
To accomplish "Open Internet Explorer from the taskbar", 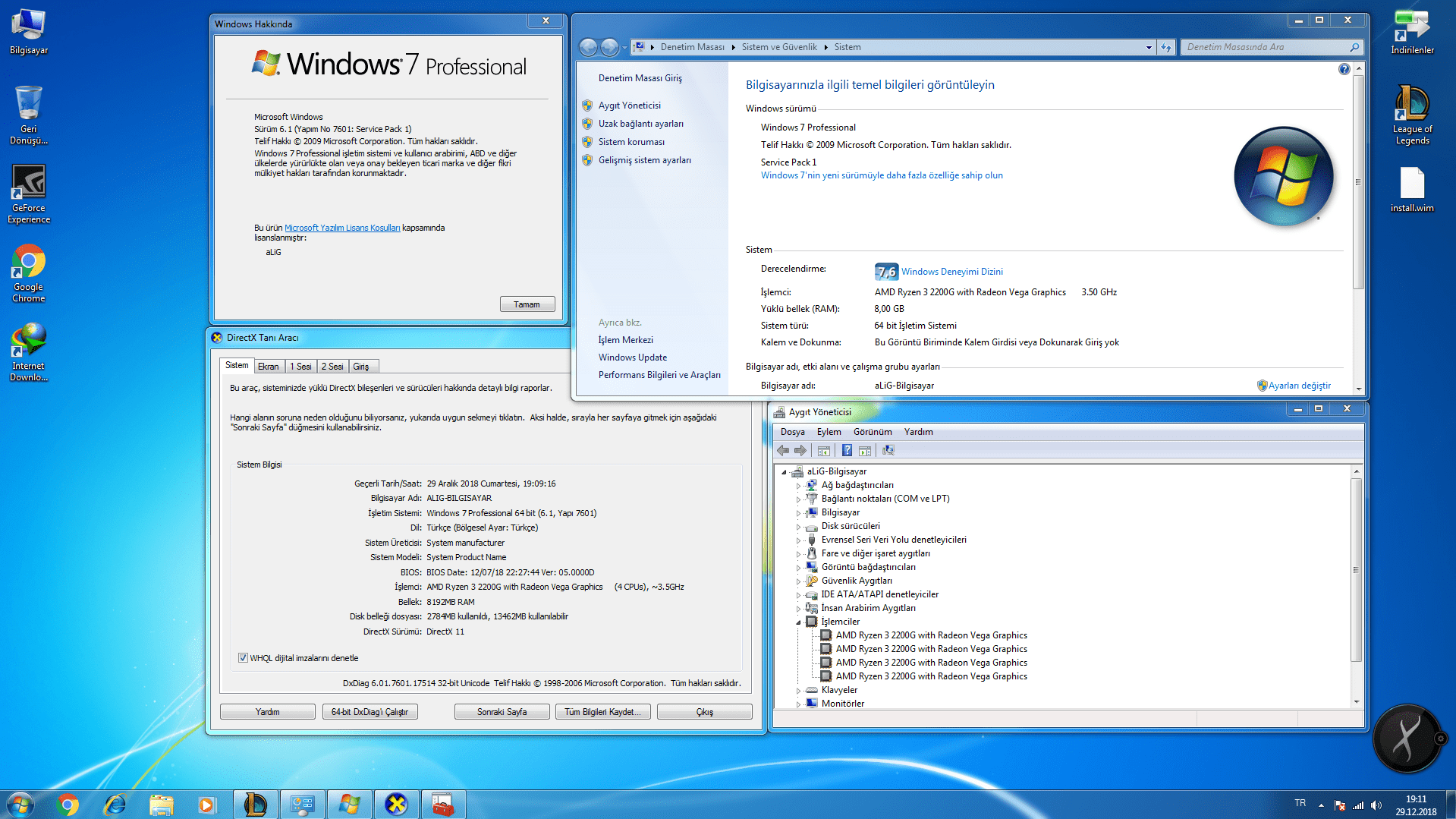I will (x=115, y=804).
